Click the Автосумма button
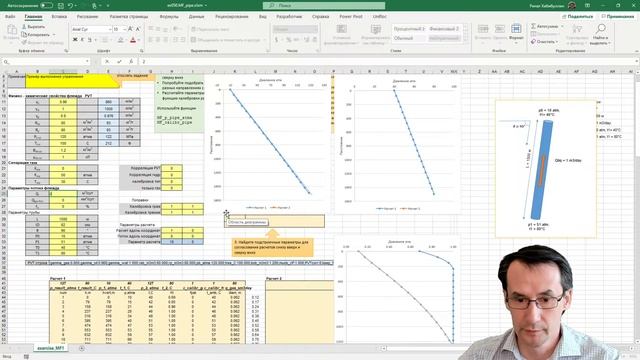Image resolution: width=640 pixels, height=360 pixels. tap(544, 26)
